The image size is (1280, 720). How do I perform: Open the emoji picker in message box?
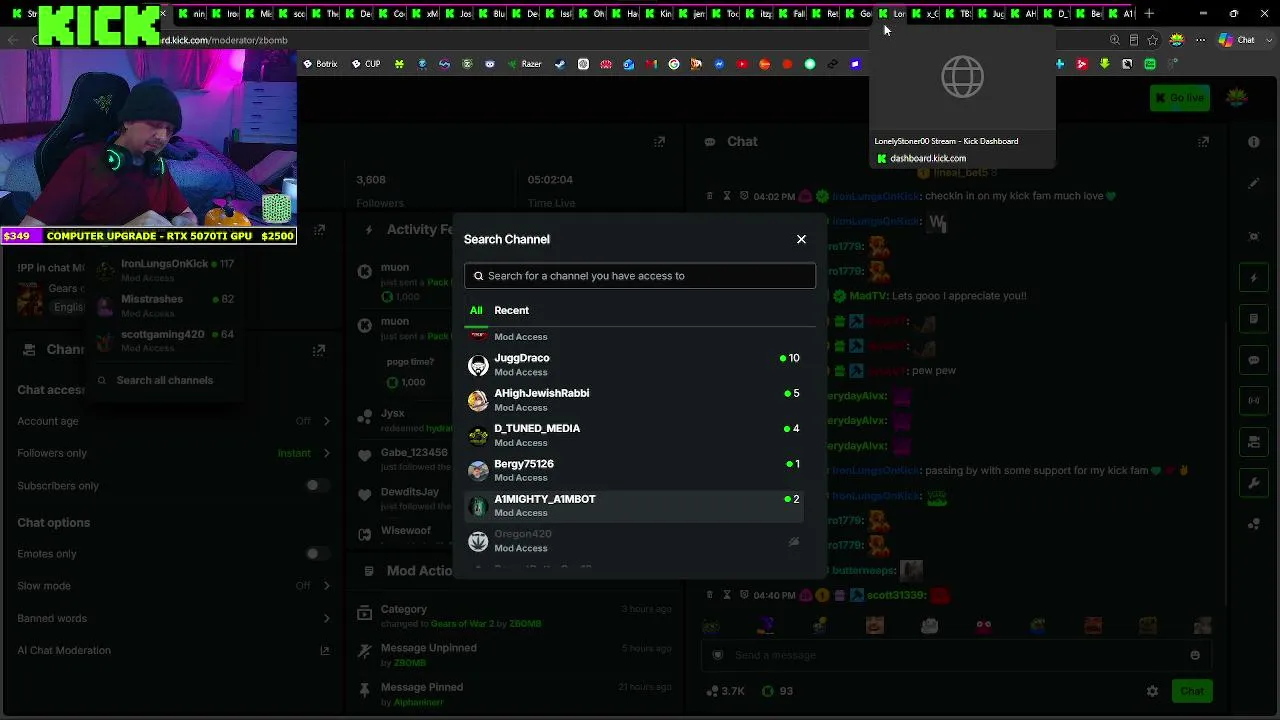1195,655
